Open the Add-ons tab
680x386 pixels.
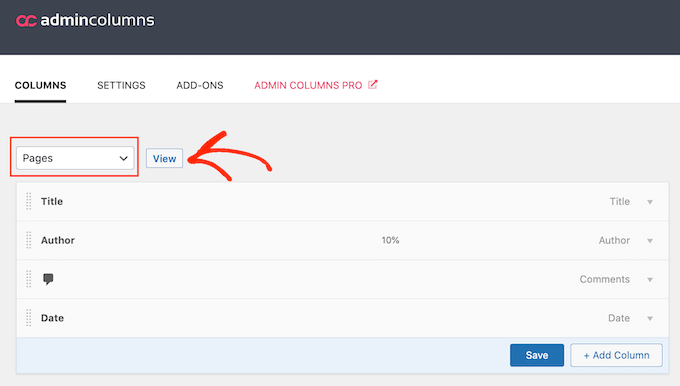(x=200, y=85)
